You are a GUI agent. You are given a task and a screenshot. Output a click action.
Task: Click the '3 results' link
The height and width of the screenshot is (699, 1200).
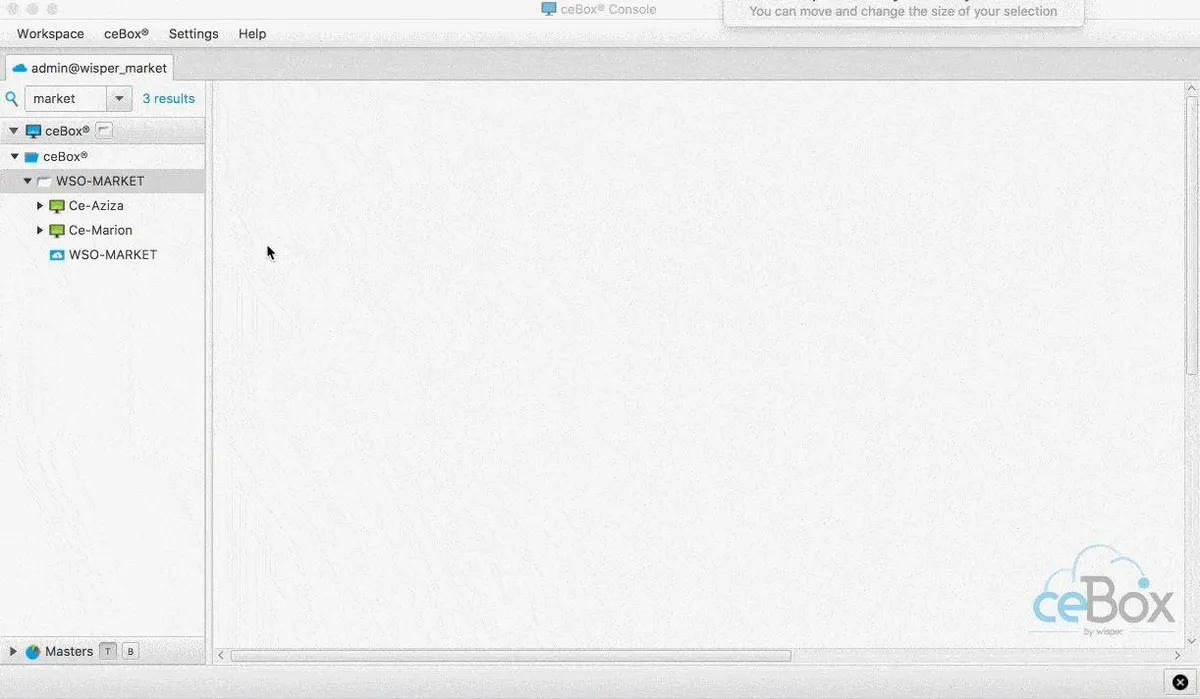point(168,99)
